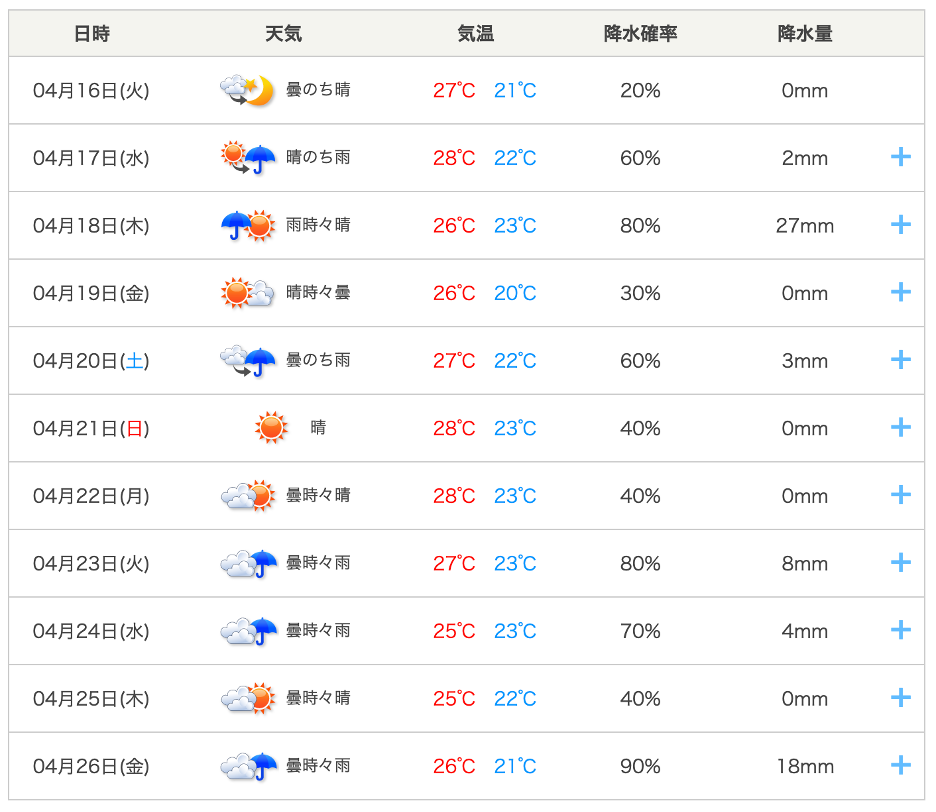Click the sunny icon for 04月21日

271,428
